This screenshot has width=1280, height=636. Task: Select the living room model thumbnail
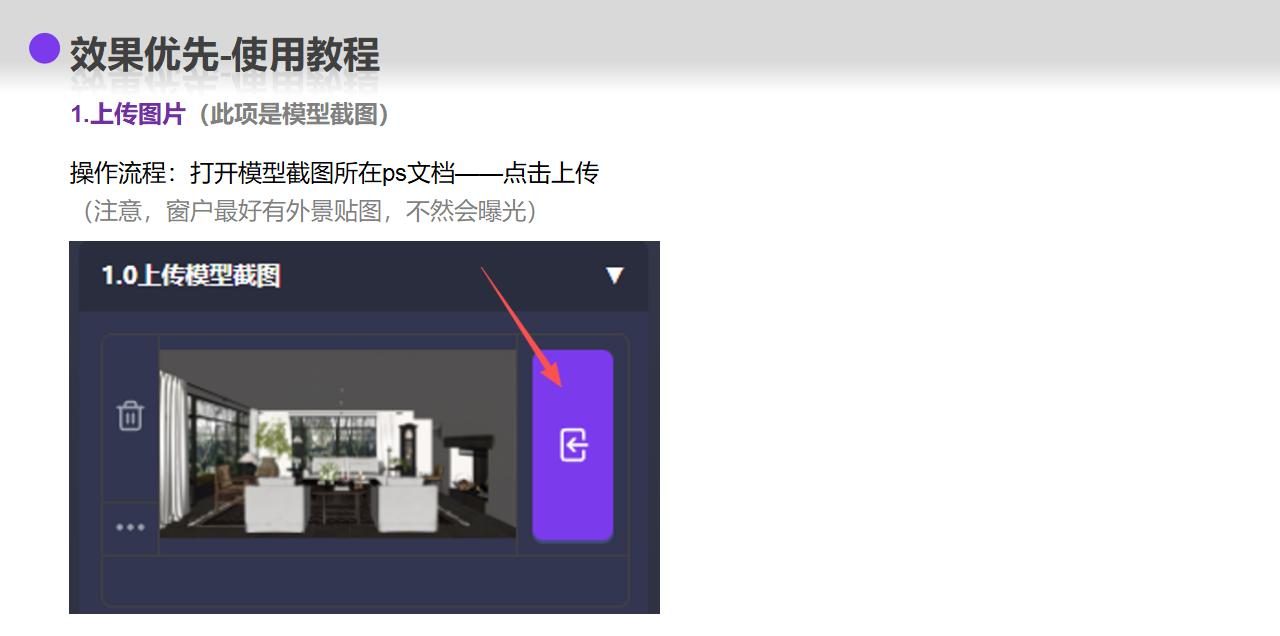(338, 443)
